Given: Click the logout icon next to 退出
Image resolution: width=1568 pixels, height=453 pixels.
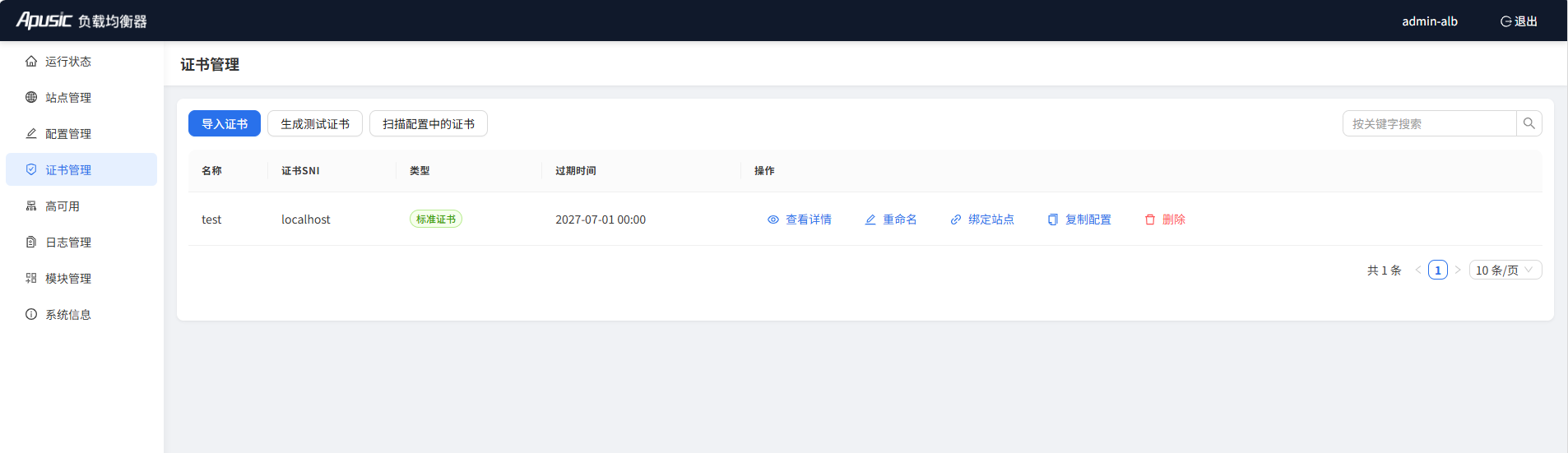Looking at the screenshot, I should tap(1505, 21).
